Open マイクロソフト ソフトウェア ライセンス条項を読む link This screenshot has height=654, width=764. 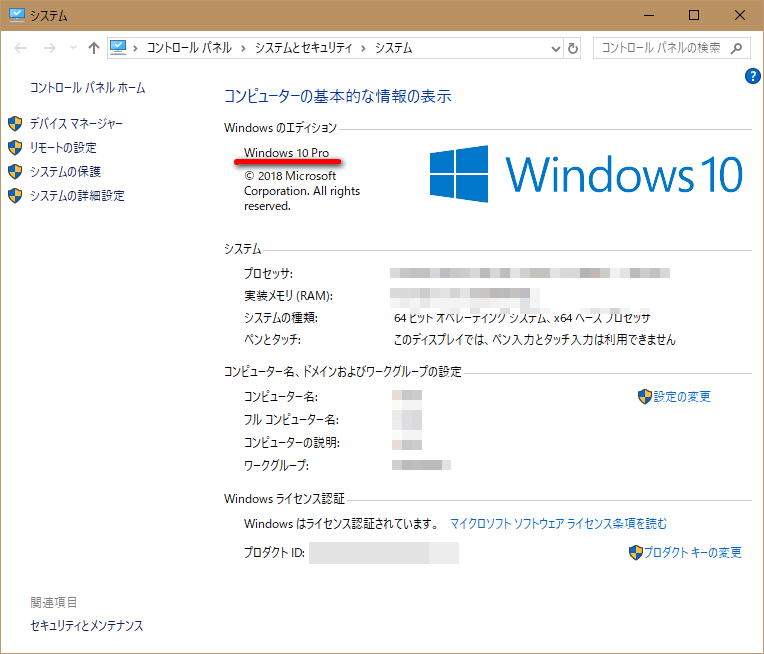tap(558, 523)
